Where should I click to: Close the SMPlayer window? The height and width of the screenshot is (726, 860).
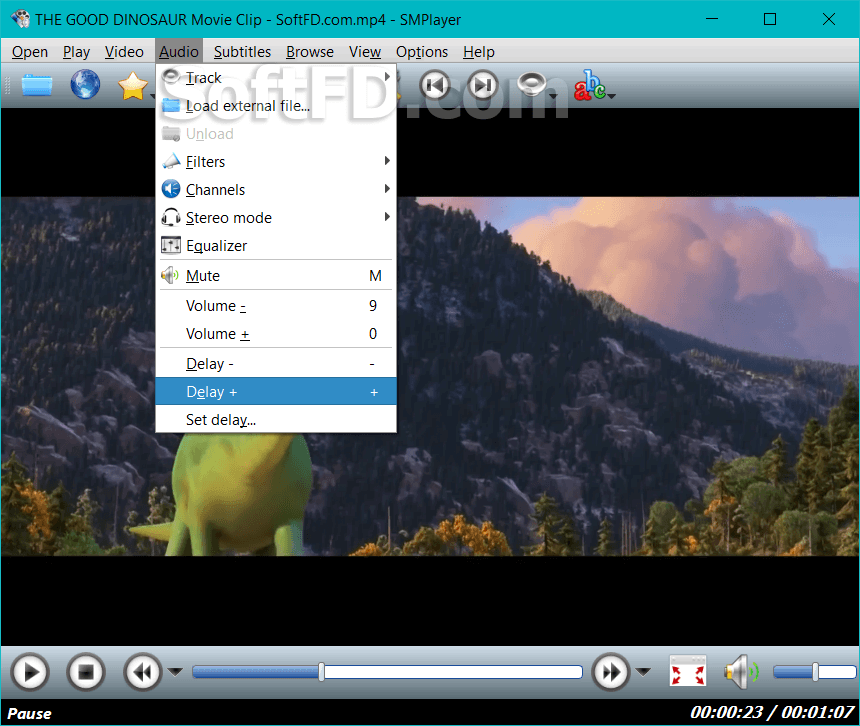click(829, 19)
